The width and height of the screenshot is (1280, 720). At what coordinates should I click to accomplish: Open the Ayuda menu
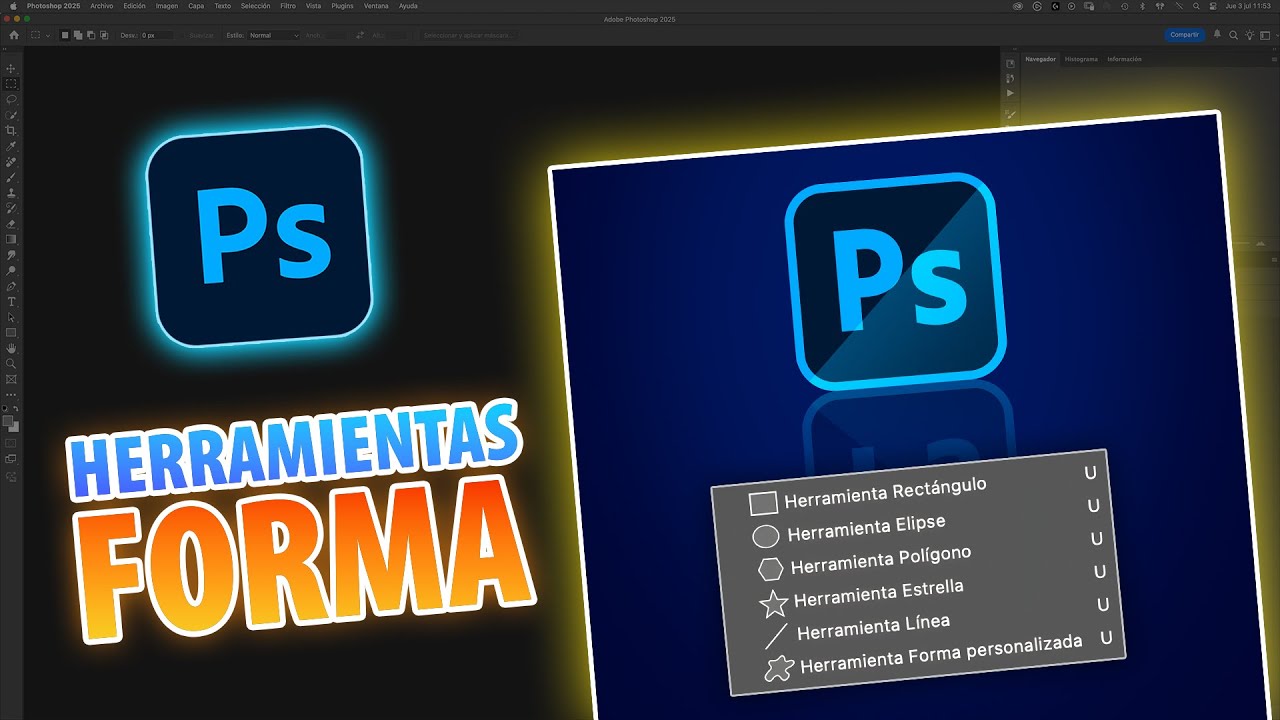pyautogui.click(x=408, y=6)
